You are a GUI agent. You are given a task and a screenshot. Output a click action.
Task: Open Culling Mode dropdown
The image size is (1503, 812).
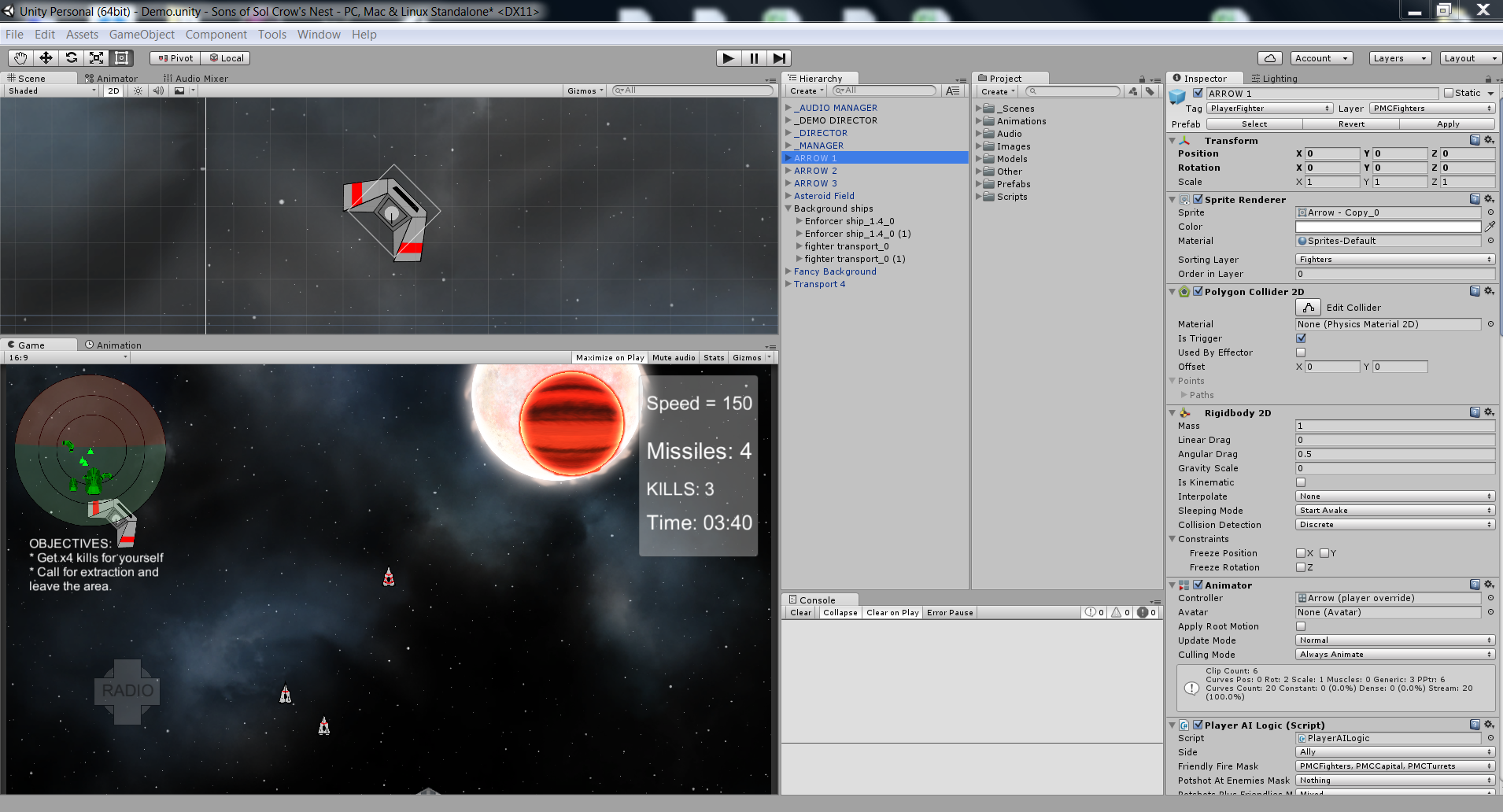coord(1395,655)
